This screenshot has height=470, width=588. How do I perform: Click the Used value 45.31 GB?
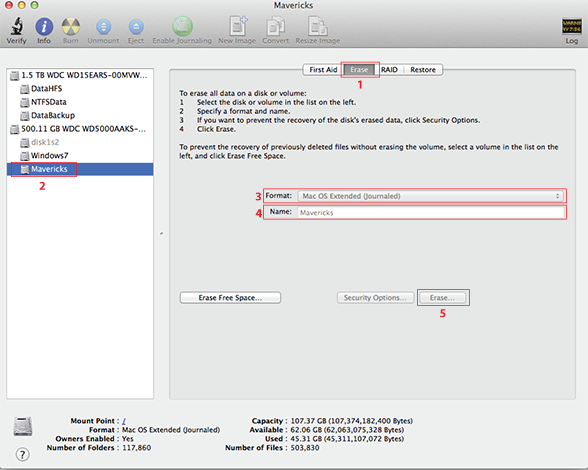click(347, 439)
